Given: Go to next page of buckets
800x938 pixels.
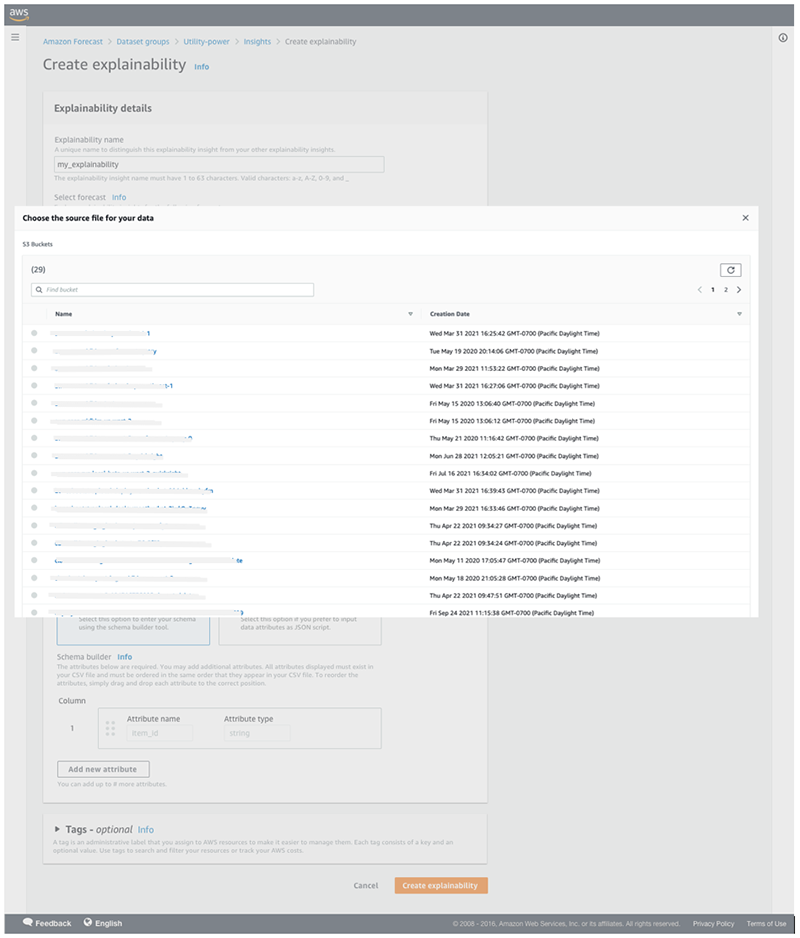Looking at the screenshot, I should pyautogui.click(x=739, y=290).
